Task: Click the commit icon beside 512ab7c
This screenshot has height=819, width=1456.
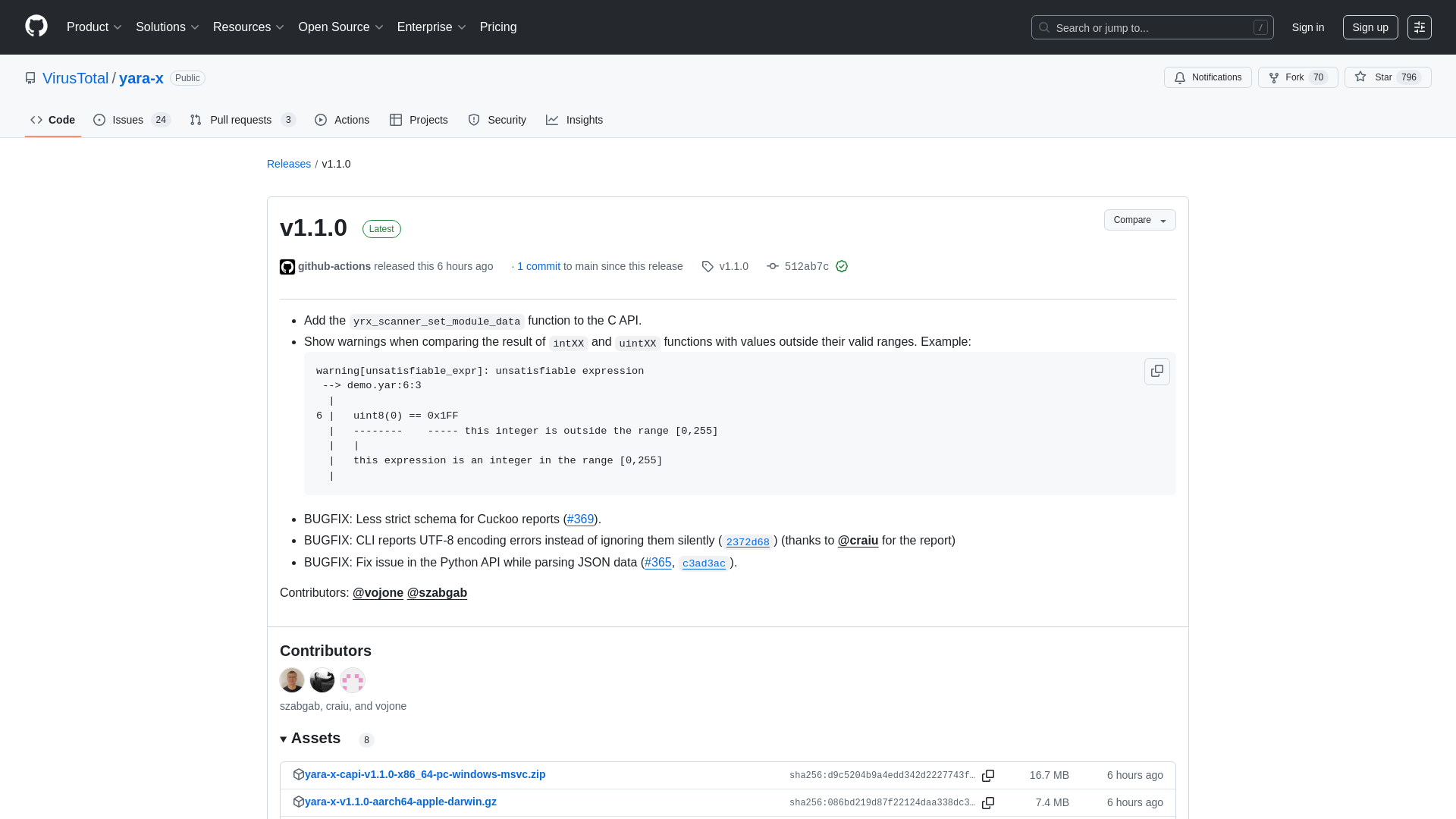Action: [773, 266]
